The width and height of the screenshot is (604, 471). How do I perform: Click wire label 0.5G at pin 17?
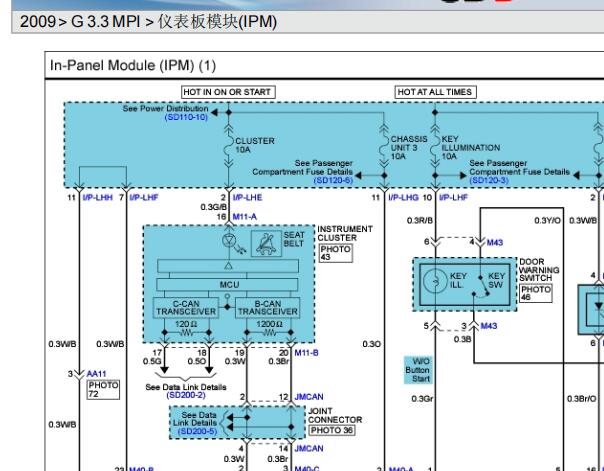pyautogui.click(x=152, y=362)
